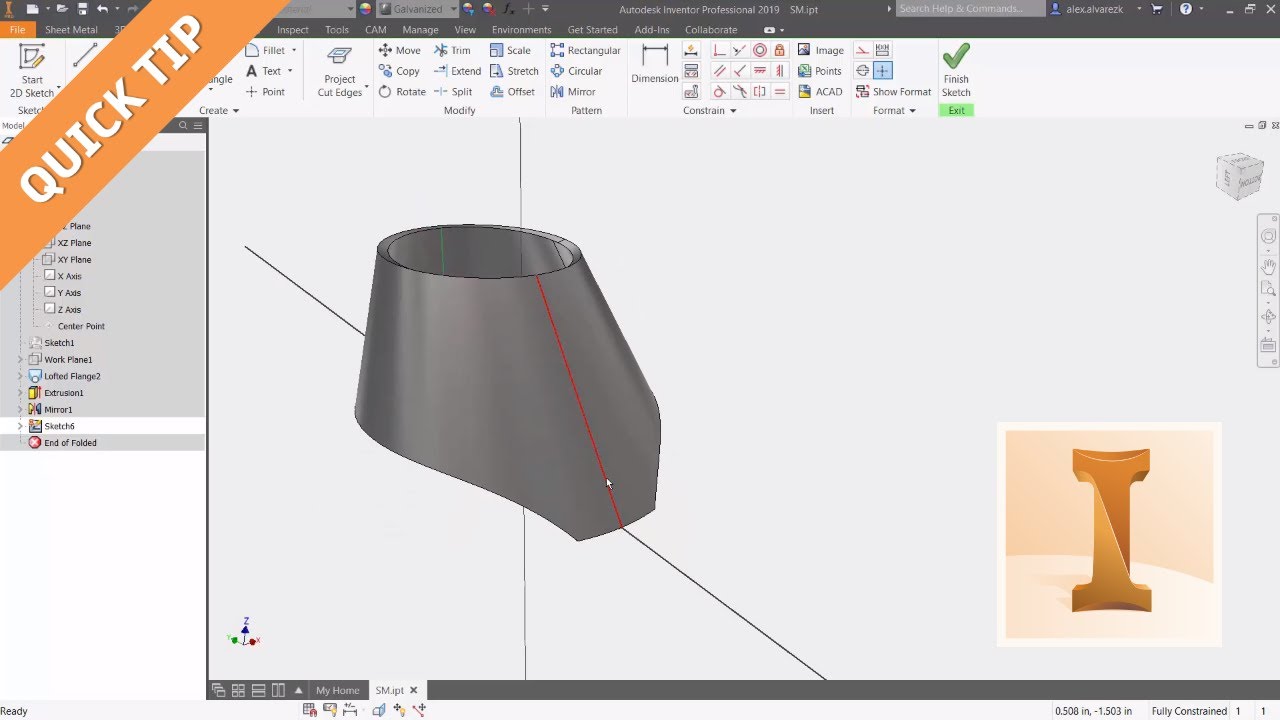The height and width of the screenshot is (720, 1280).
Task: Pick the Offset tool
Action: tap(512, 92)
